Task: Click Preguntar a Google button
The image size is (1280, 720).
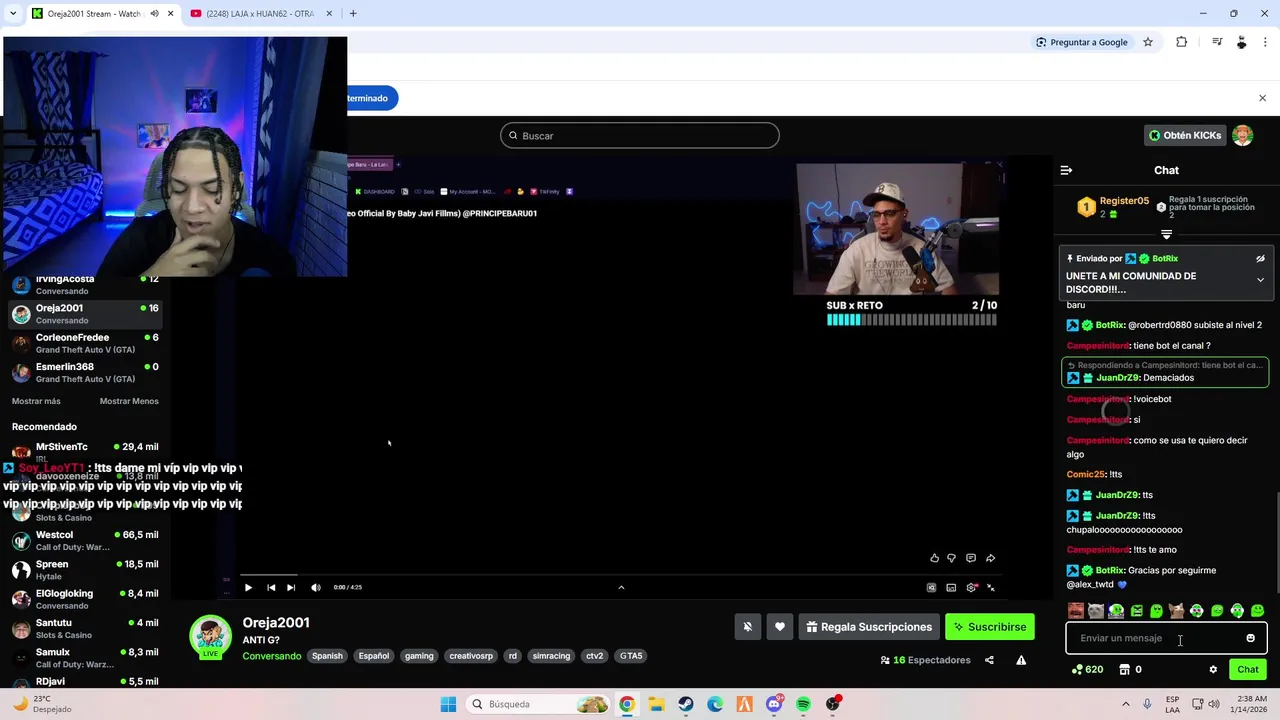Action: tap(1081, 42)
